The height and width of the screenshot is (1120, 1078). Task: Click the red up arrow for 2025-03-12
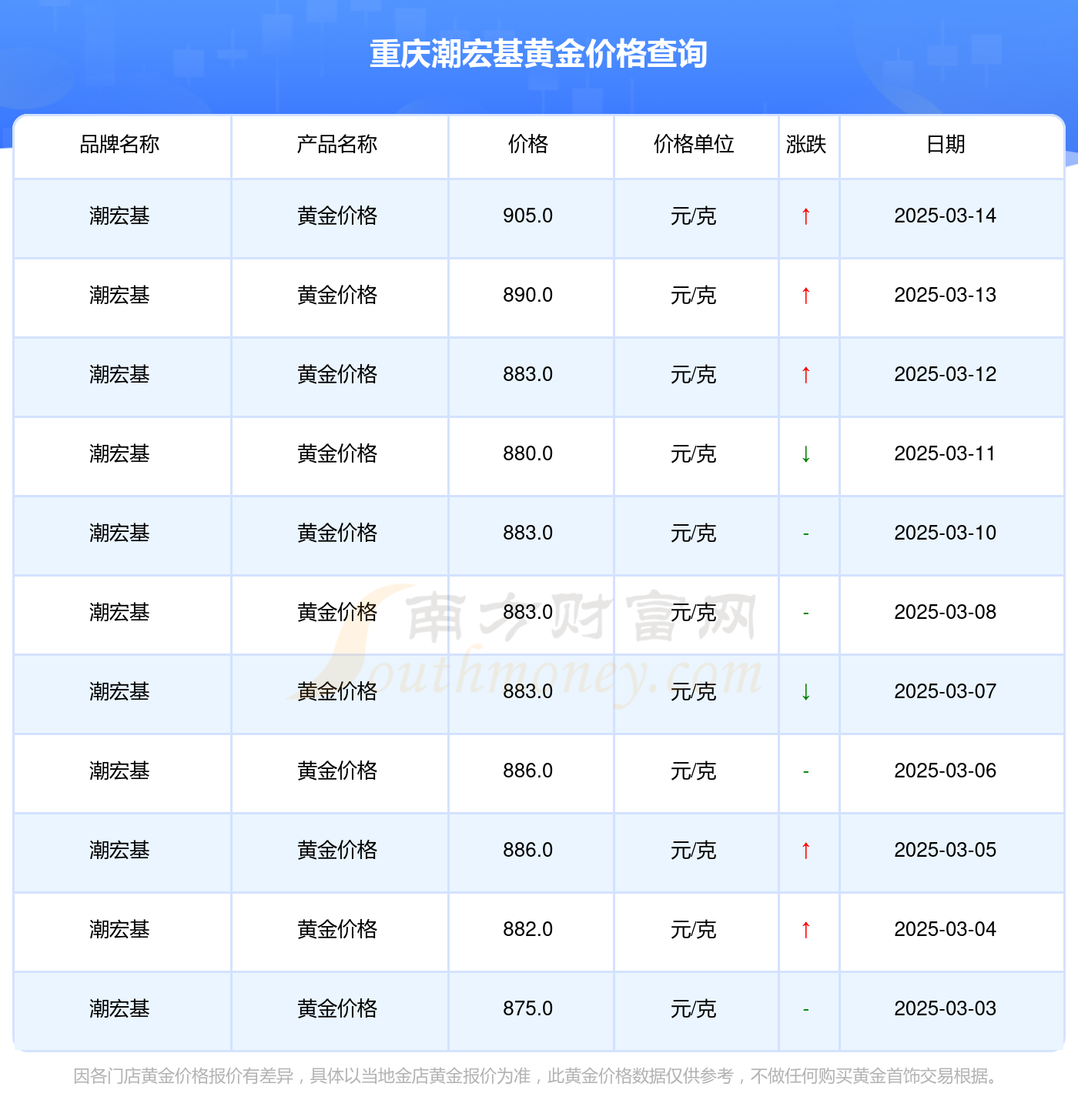coord(806,375)
